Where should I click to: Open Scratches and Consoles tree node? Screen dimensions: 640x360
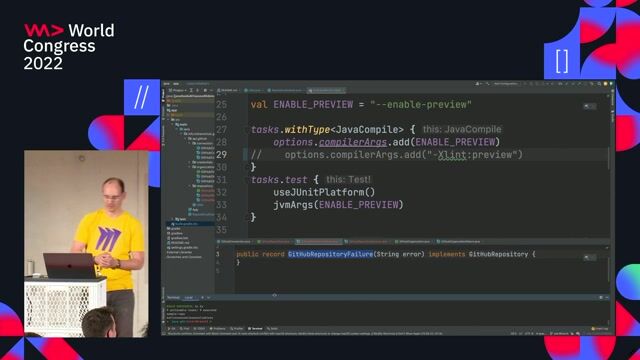point(184,257)
